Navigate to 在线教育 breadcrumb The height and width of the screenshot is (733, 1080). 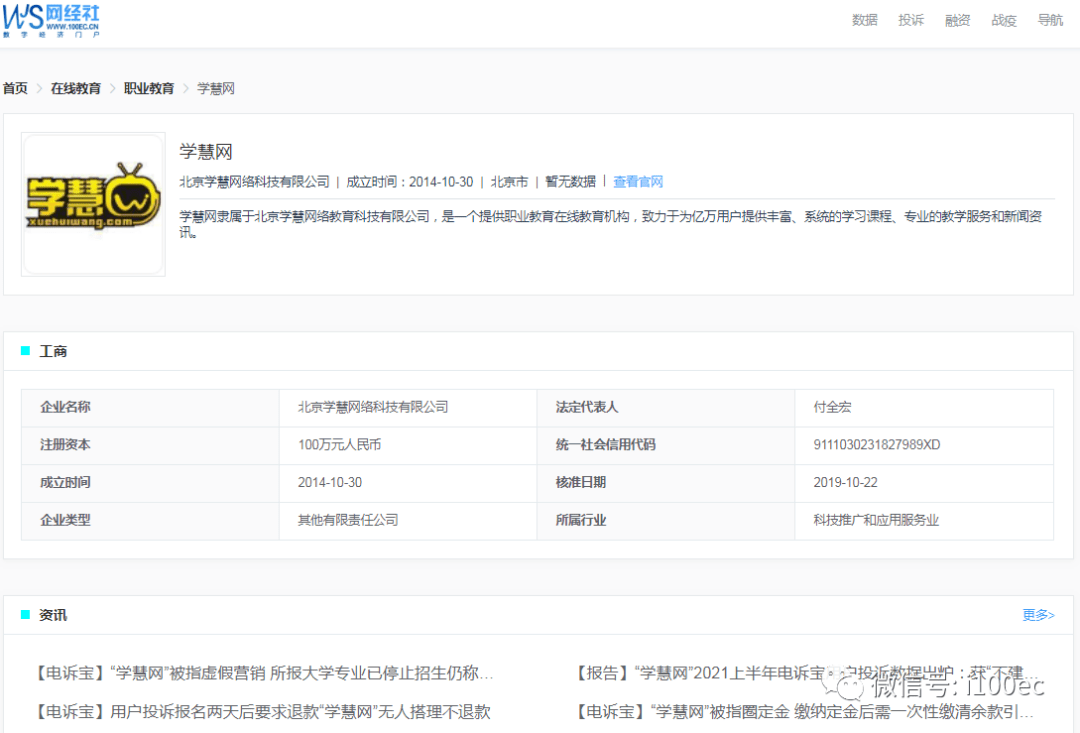(76, 88)
